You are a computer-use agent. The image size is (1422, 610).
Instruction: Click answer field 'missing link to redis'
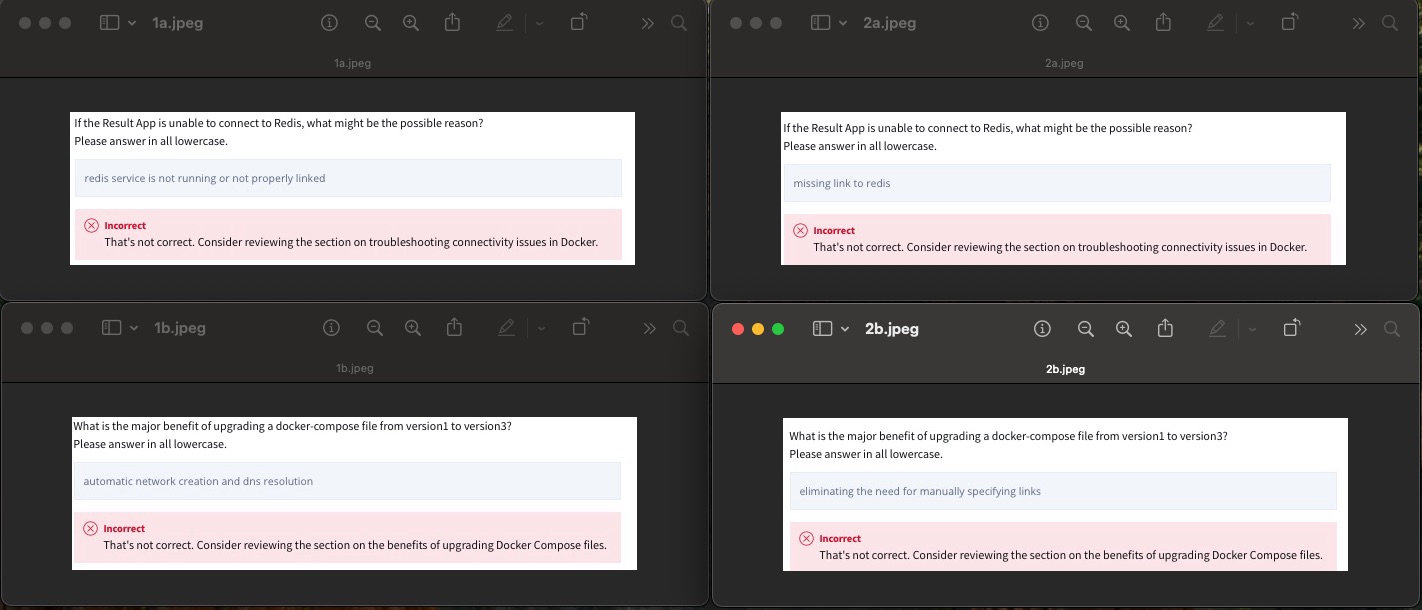1057,183
